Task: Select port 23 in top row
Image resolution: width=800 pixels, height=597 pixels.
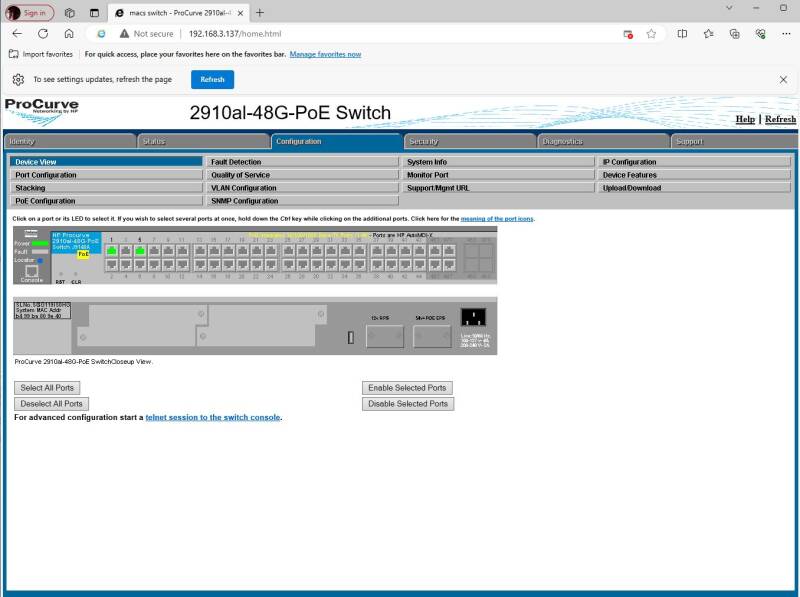Action: pyautogui.click(x=271, y=251)
